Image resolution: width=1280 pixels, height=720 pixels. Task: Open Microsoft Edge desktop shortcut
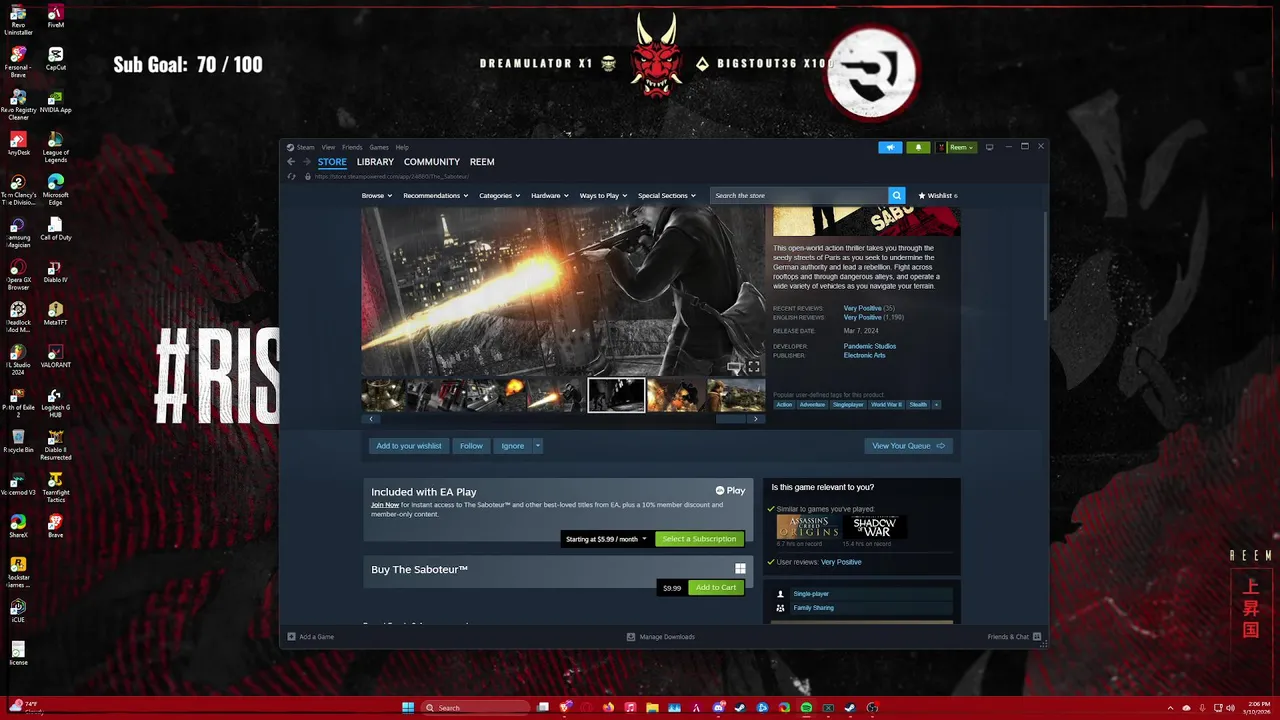(x=56, y=188)
